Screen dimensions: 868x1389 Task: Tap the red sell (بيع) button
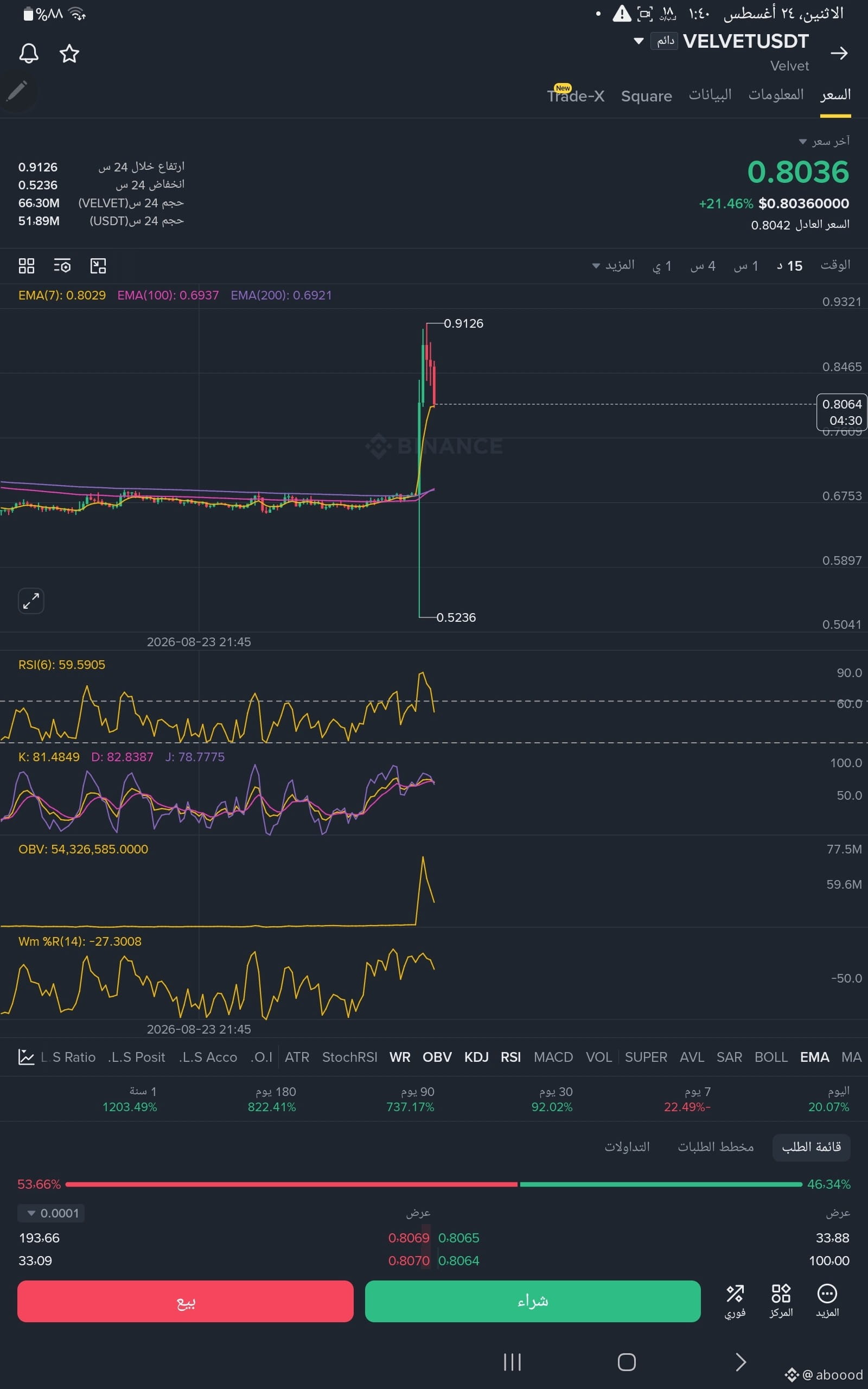(x=186, y=1301)
